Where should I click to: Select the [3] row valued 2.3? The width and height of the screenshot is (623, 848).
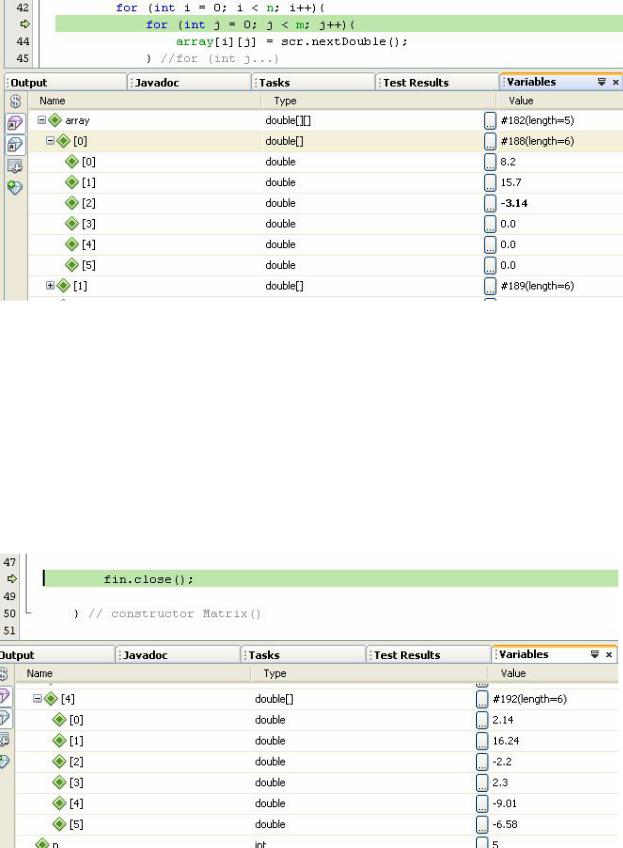(x=316, y=783)
